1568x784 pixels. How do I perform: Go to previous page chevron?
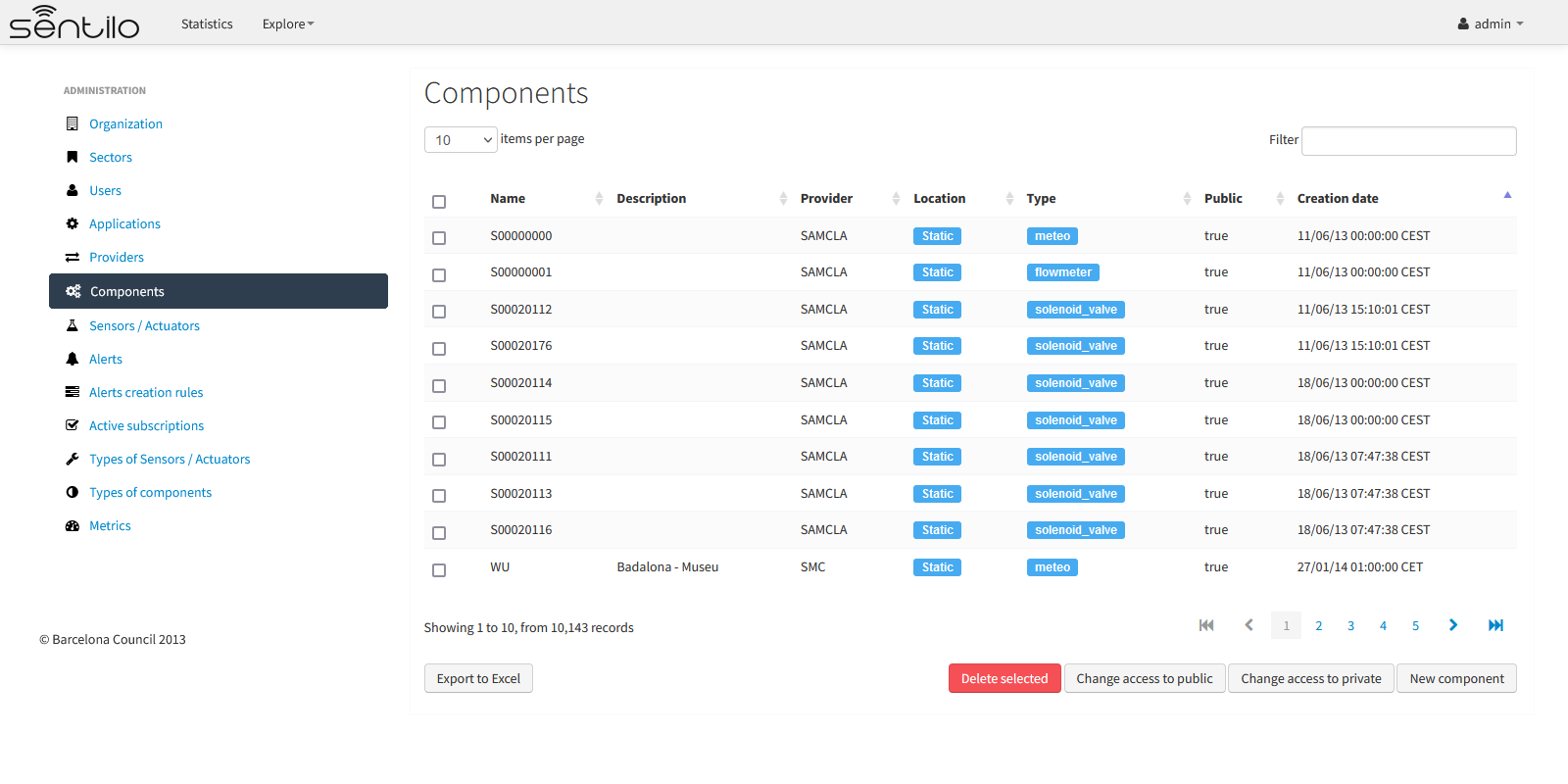tap(1249, 625)
